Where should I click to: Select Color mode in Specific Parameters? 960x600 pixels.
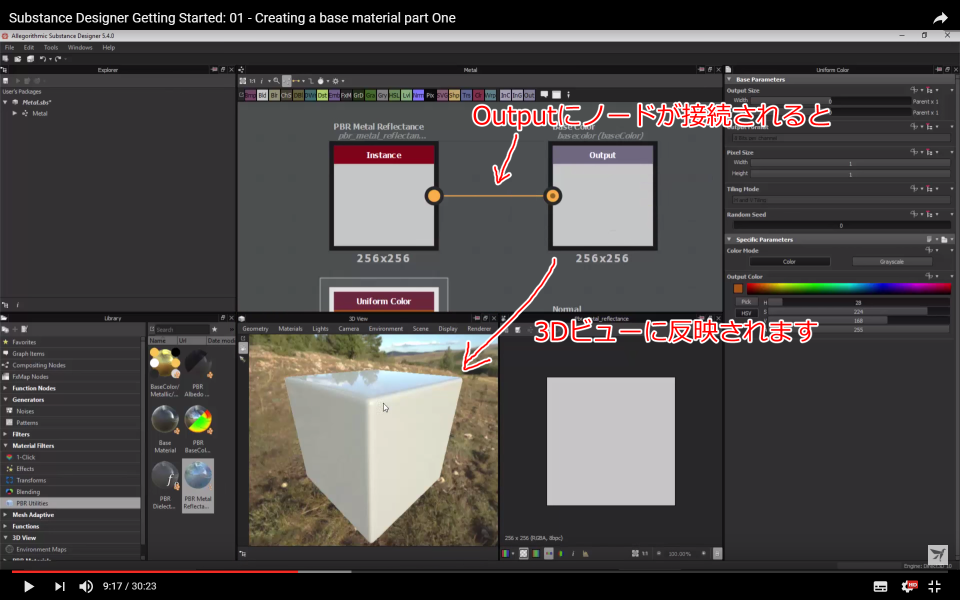(789, 261)
